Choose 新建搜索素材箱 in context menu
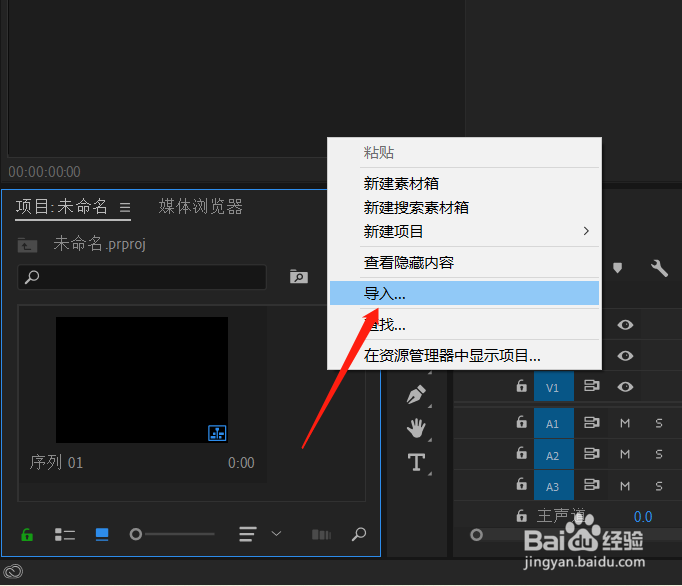Viewport: 682px width, 586px height. click(x=464, y=208)
